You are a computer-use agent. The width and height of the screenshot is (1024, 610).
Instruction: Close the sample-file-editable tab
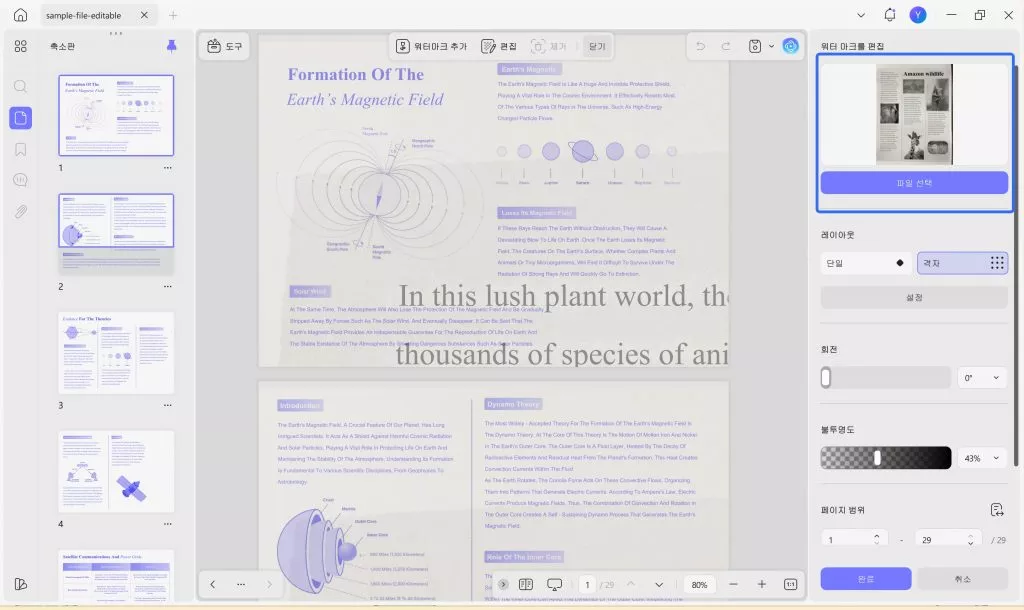point(144,15)
